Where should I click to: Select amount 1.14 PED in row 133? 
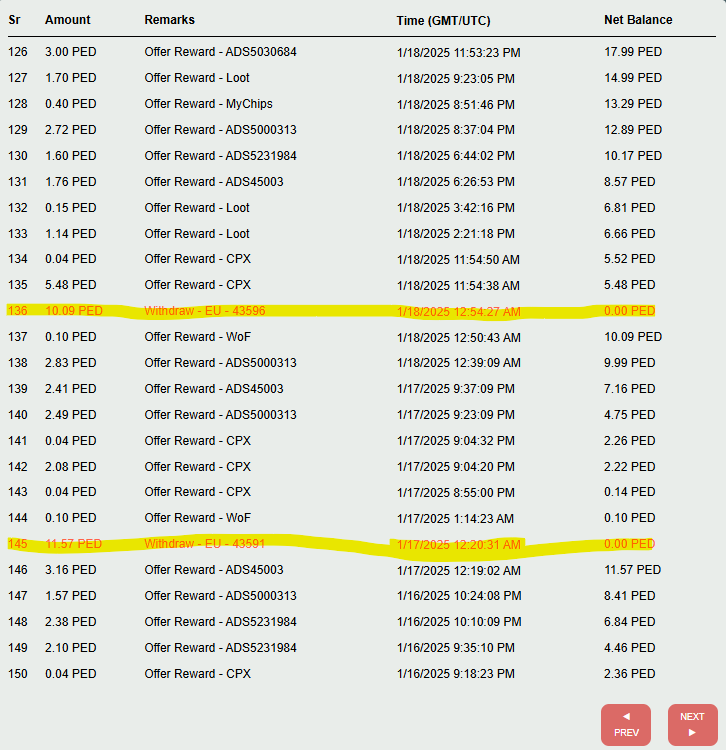pyautogui.click(x=71, y=233)
